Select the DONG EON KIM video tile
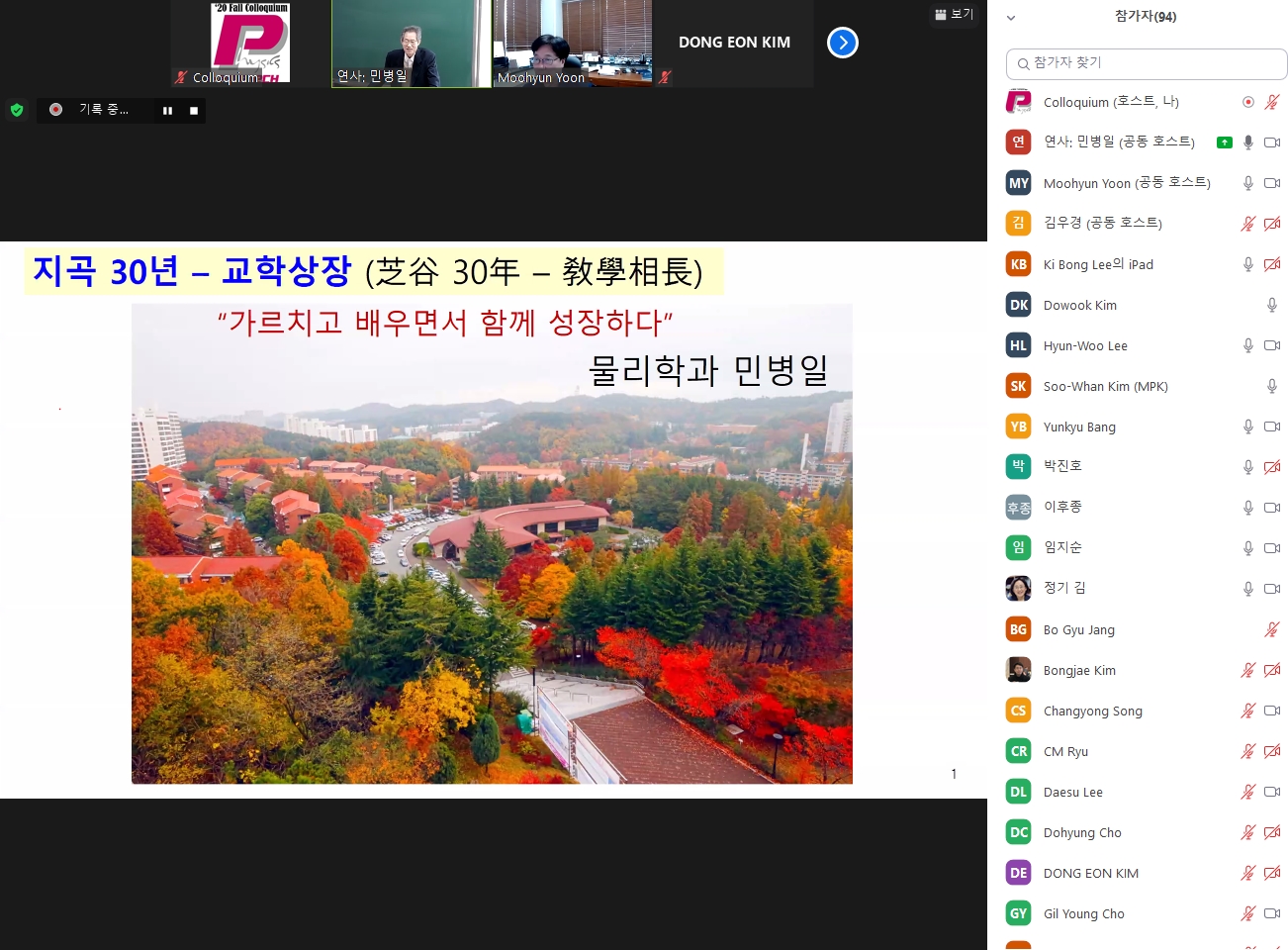This screenshot has height=950, width=1288. pos(734,44)
